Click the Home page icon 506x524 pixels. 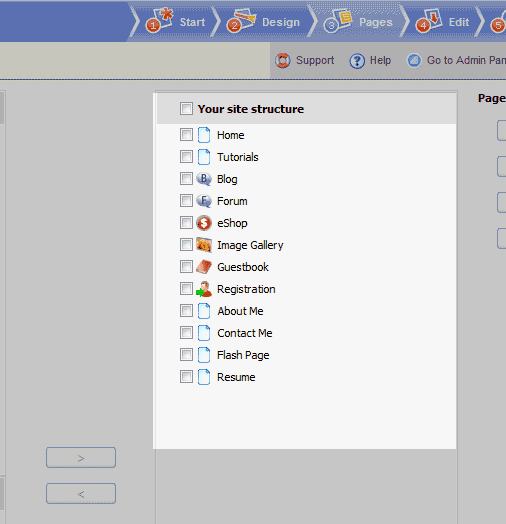(204, 135)
